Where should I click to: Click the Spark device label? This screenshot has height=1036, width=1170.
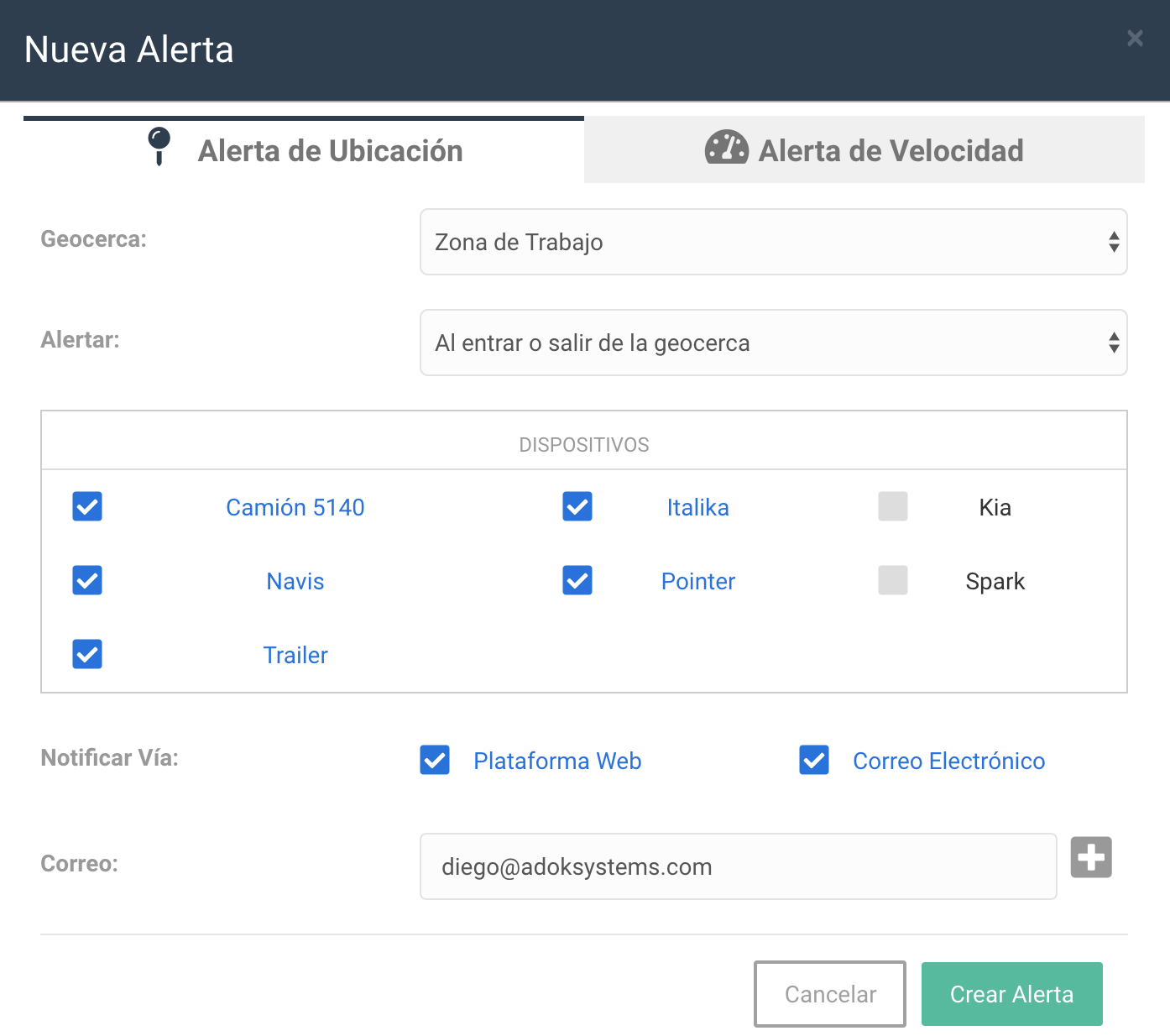point(995,581)
